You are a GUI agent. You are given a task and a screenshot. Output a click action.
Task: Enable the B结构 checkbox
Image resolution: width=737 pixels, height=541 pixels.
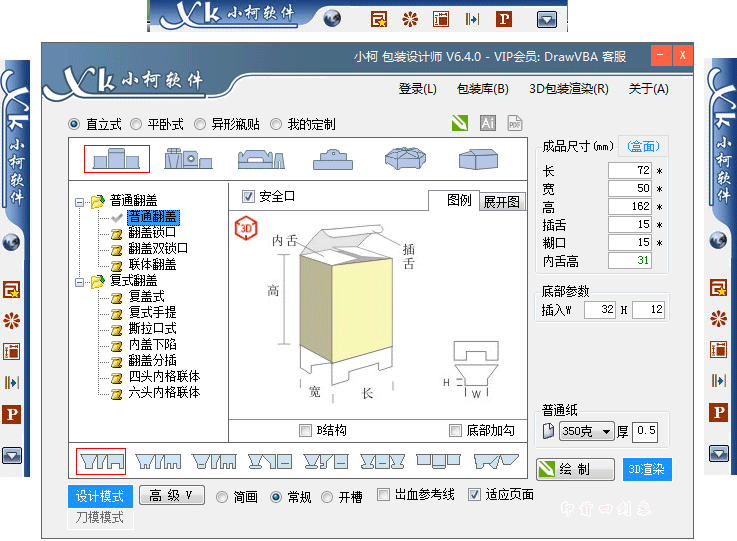306,430
